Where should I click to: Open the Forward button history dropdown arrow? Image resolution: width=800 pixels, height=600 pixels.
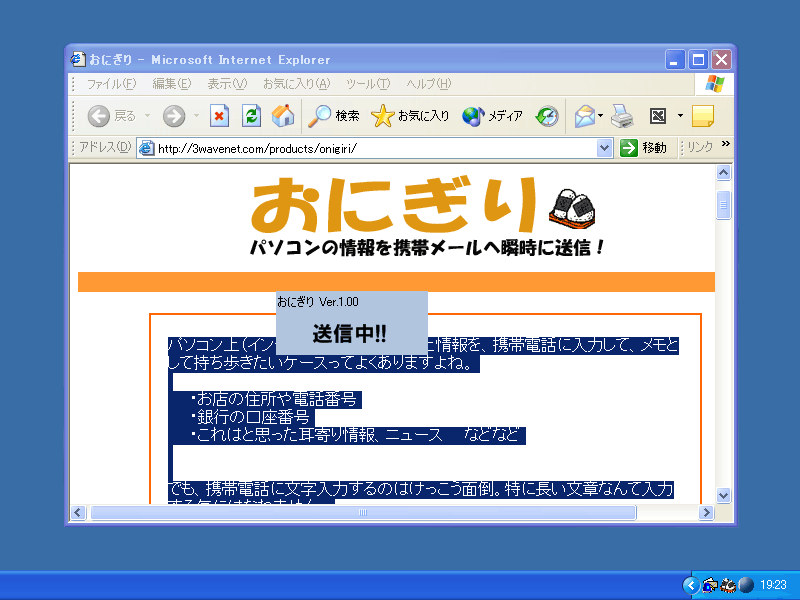[x=196, y=116]
